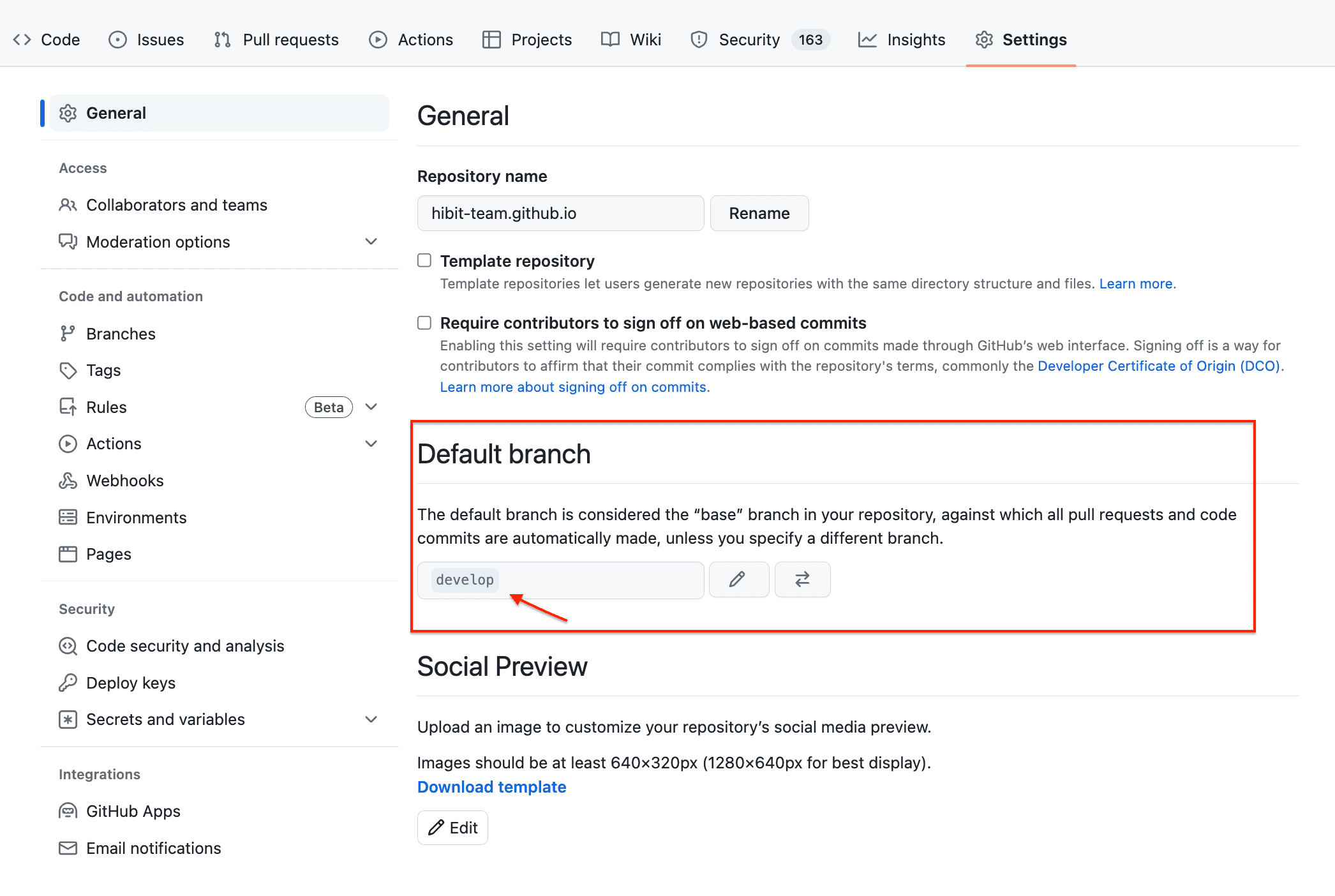Click the repository name text field
This screenshot has width=1335, height=896.
click(560, 213)
